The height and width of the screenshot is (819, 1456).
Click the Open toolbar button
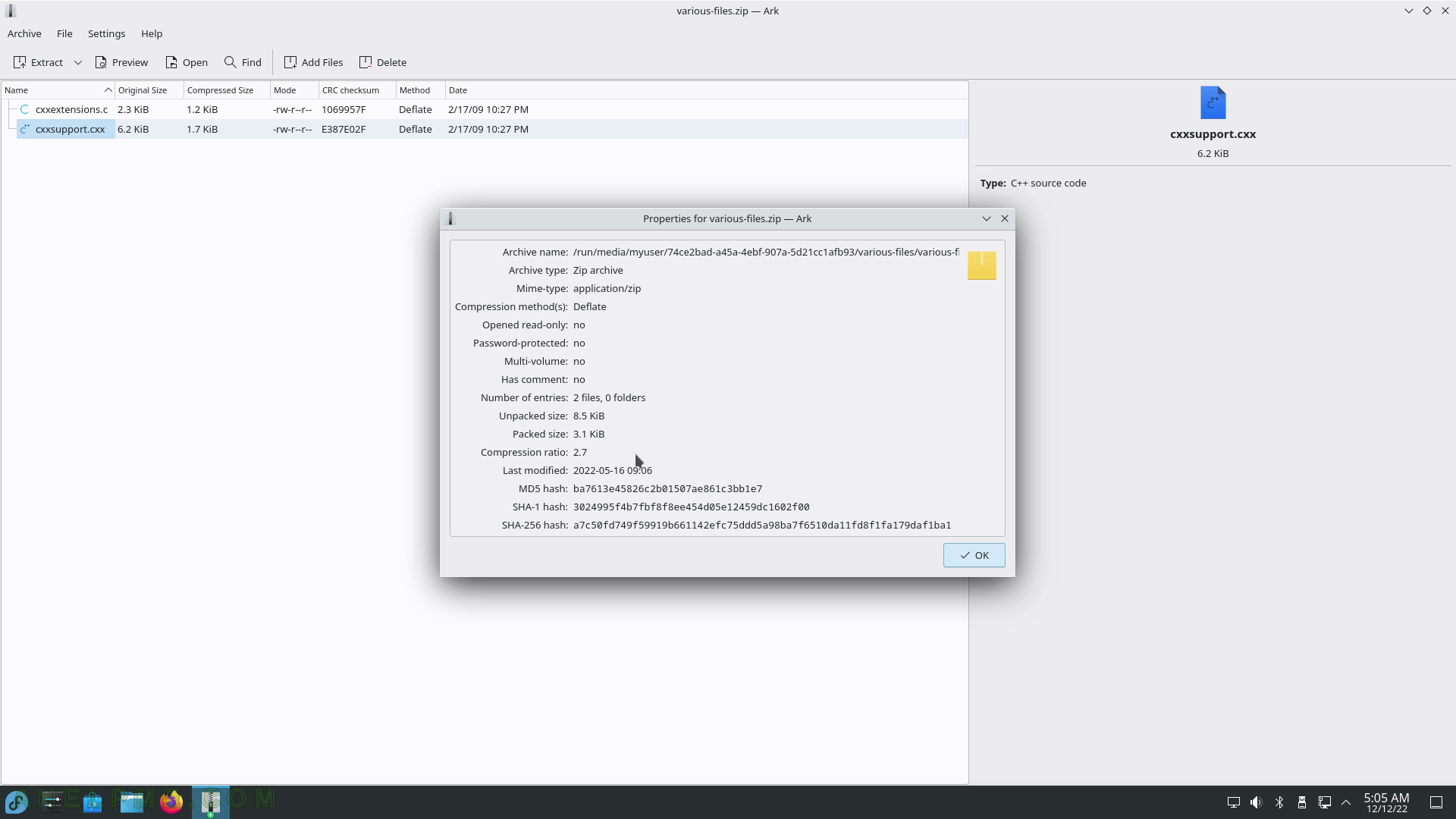click(187, 62)
